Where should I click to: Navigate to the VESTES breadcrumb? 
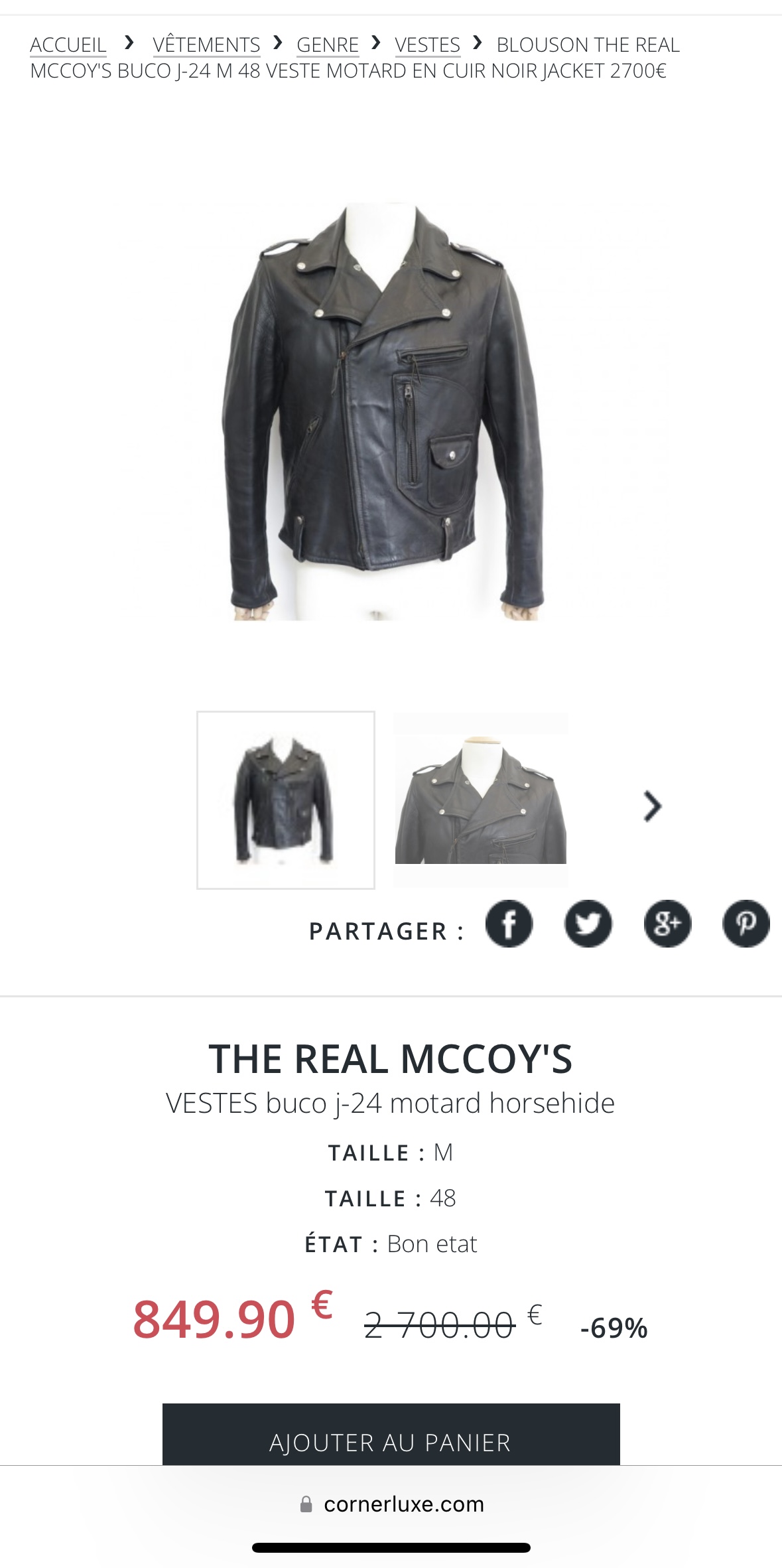[427, 44]
